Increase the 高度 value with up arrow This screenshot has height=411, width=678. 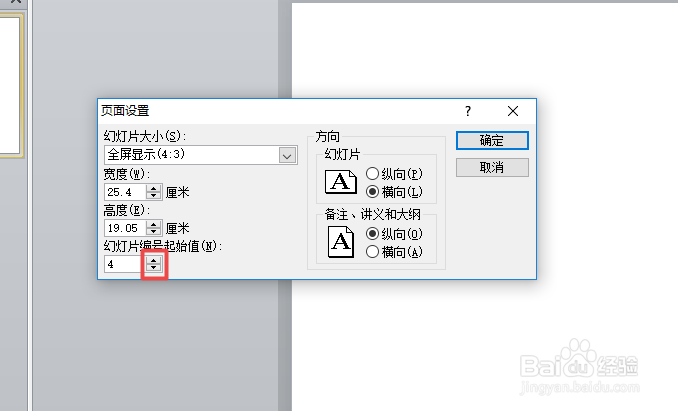[x=154, y=225]
